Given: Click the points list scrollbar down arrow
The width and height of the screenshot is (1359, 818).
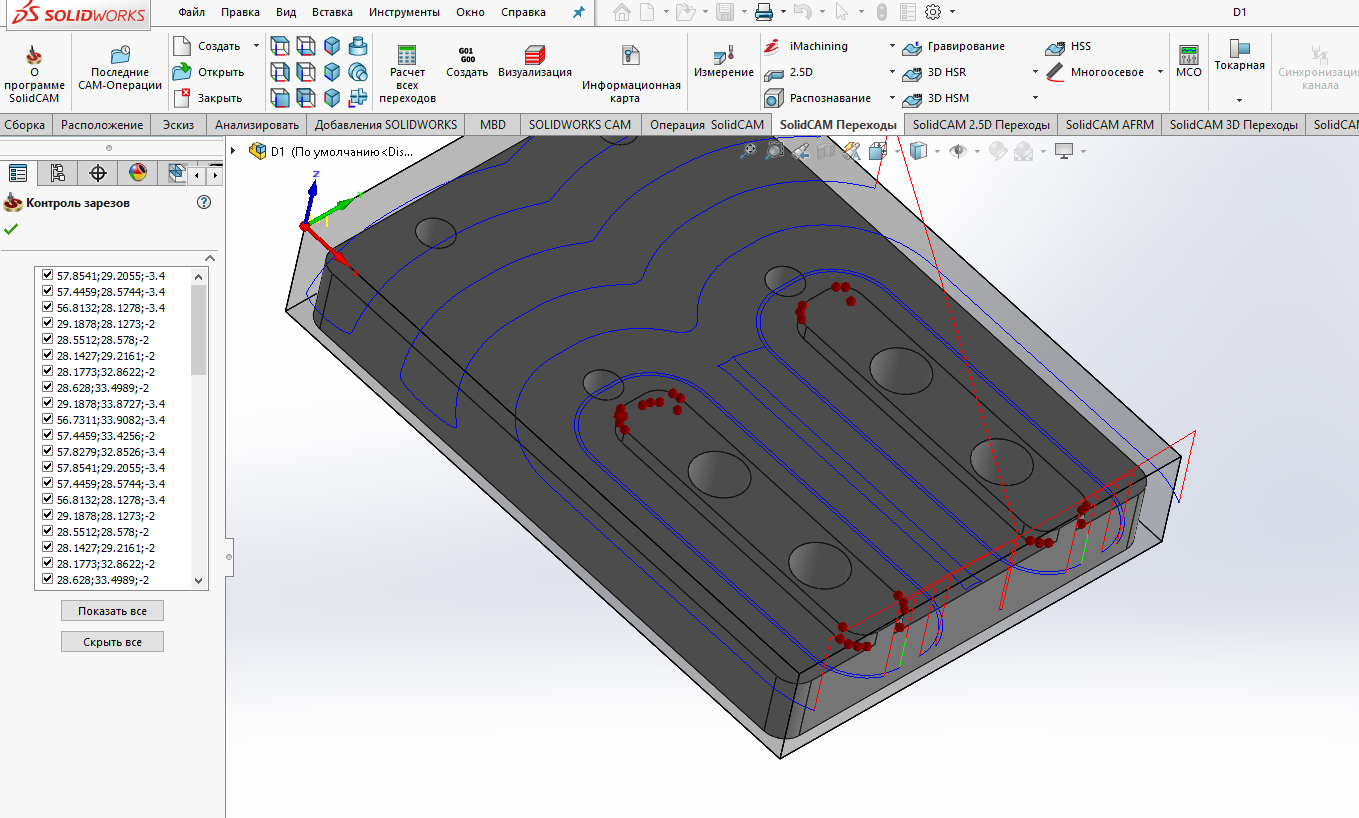Looking at the screenshot, I should (198, 581).
